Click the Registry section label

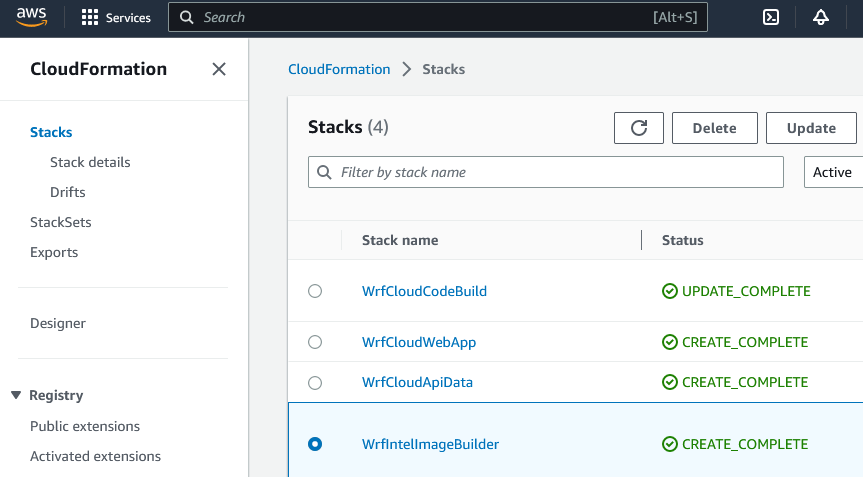pos(56,396)
